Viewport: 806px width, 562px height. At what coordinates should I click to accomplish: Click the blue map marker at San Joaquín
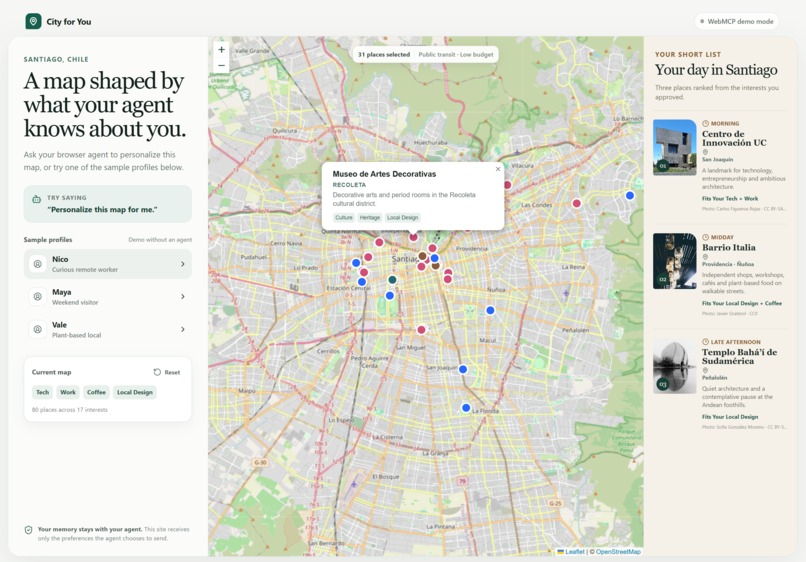463,369
